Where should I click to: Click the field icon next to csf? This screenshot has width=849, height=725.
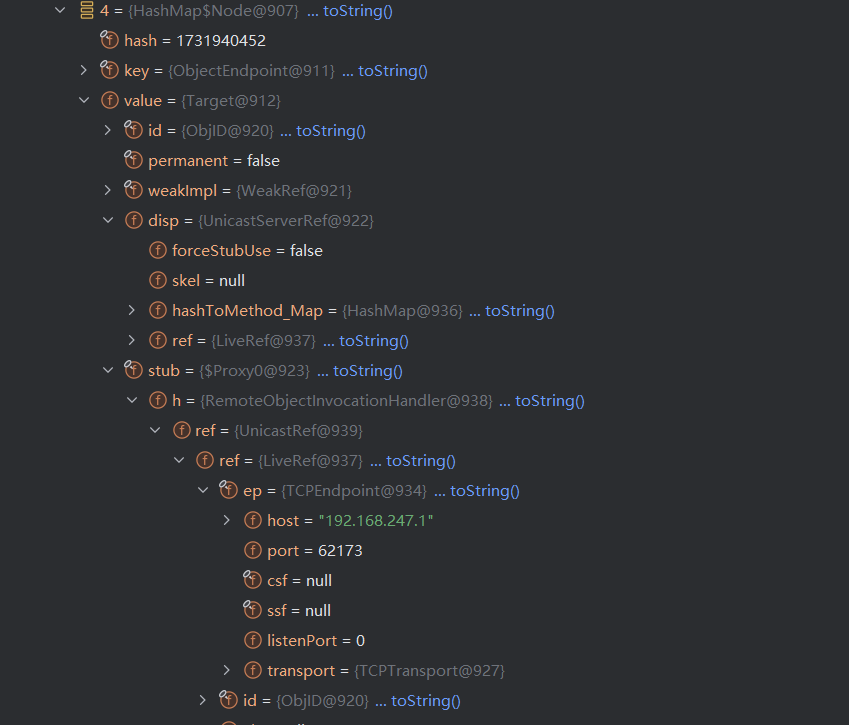253,580
